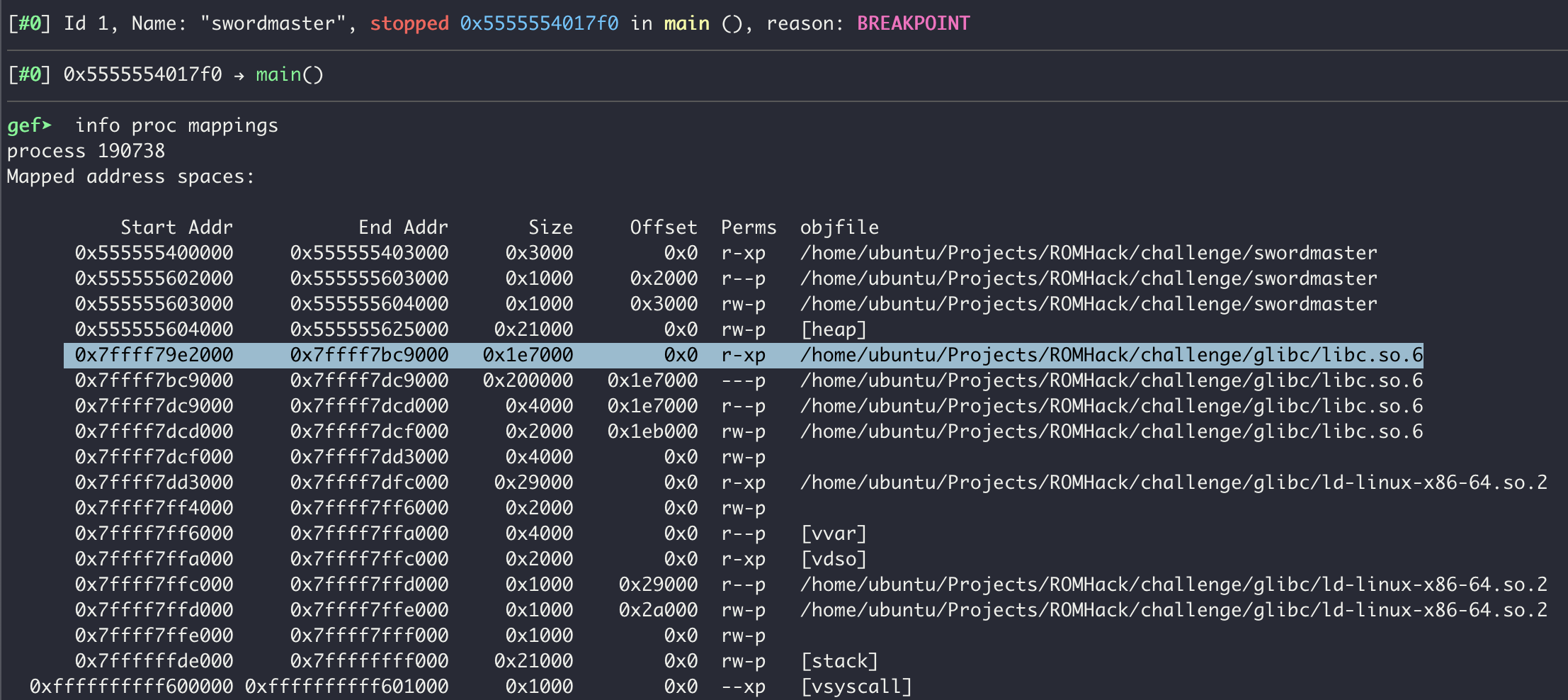Viewport: 1568px width, 700px height.
Task: Click the red "stopped" status word
Action: (x=409, y=23)
